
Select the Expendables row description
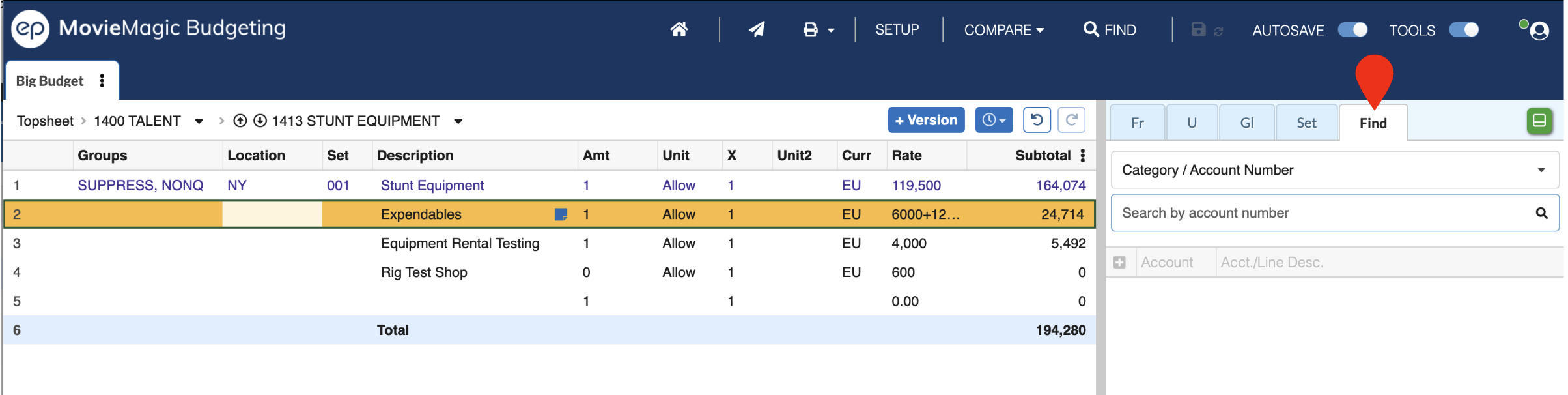(421, 214)
